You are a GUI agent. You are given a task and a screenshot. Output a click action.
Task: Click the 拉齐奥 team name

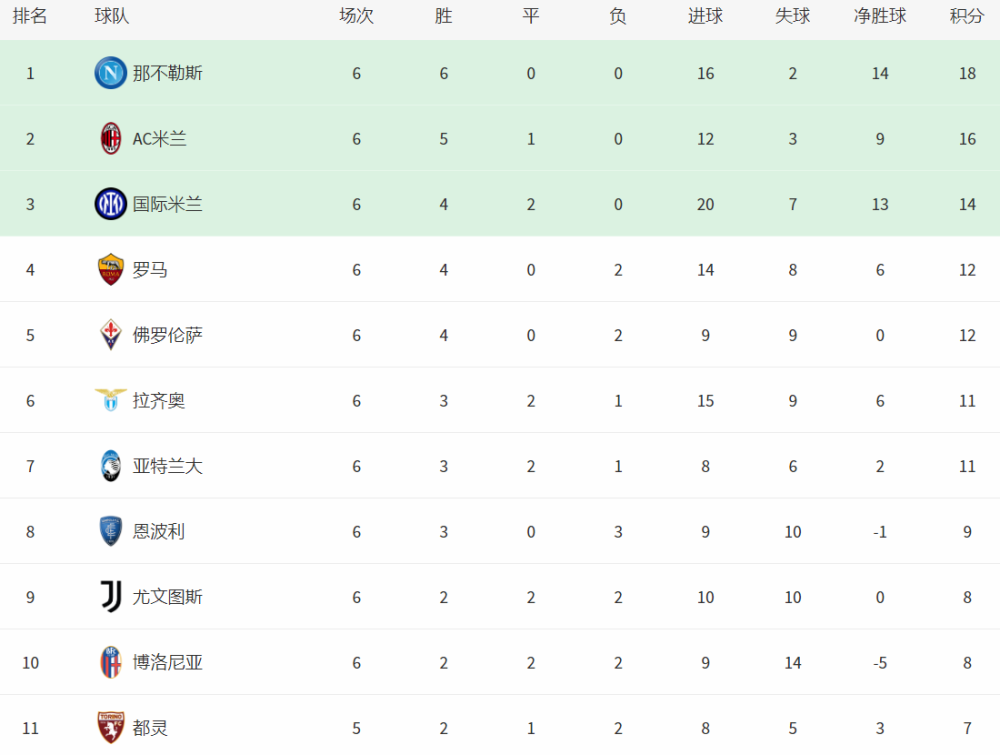pyautogui.click(x=158, y=401)
